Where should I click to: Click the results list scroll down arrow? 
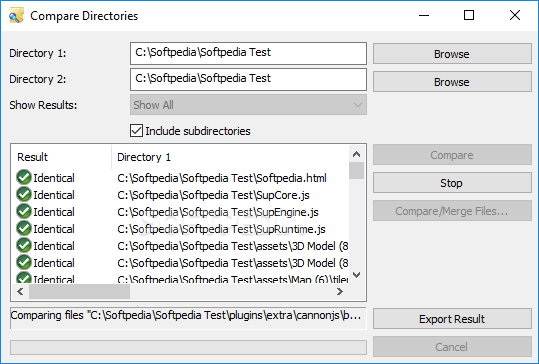tap(356, 275)
